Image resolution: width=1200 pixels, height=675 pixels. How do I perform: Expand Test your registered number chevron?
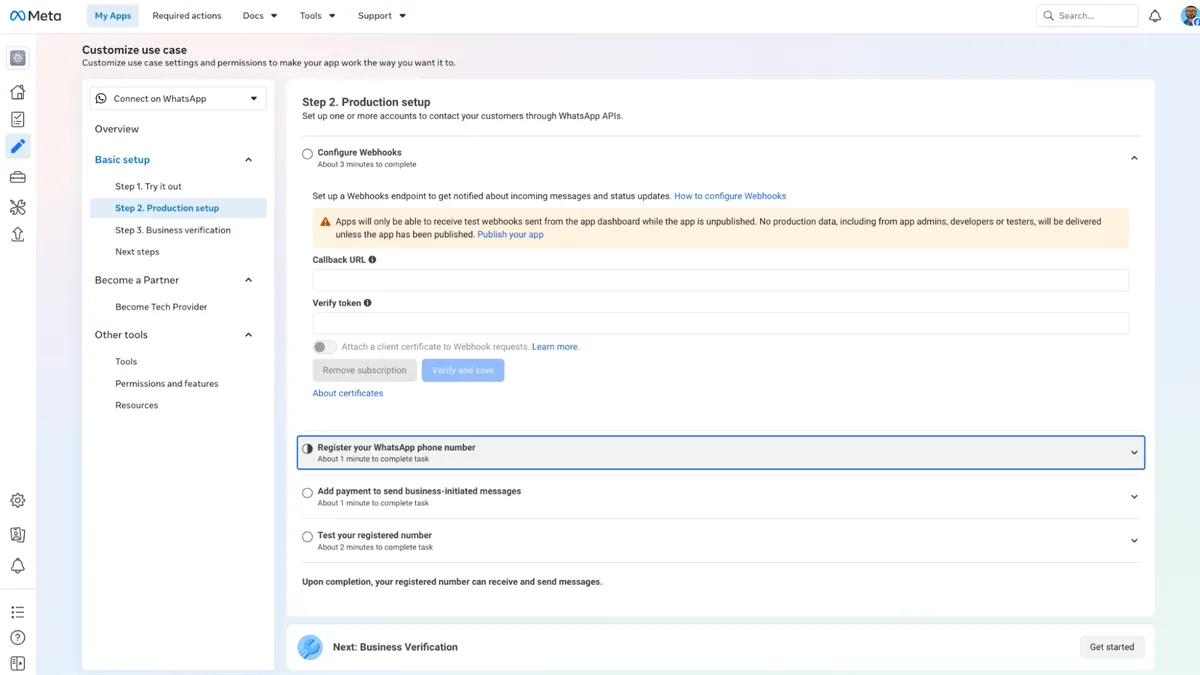(1134, 541)
